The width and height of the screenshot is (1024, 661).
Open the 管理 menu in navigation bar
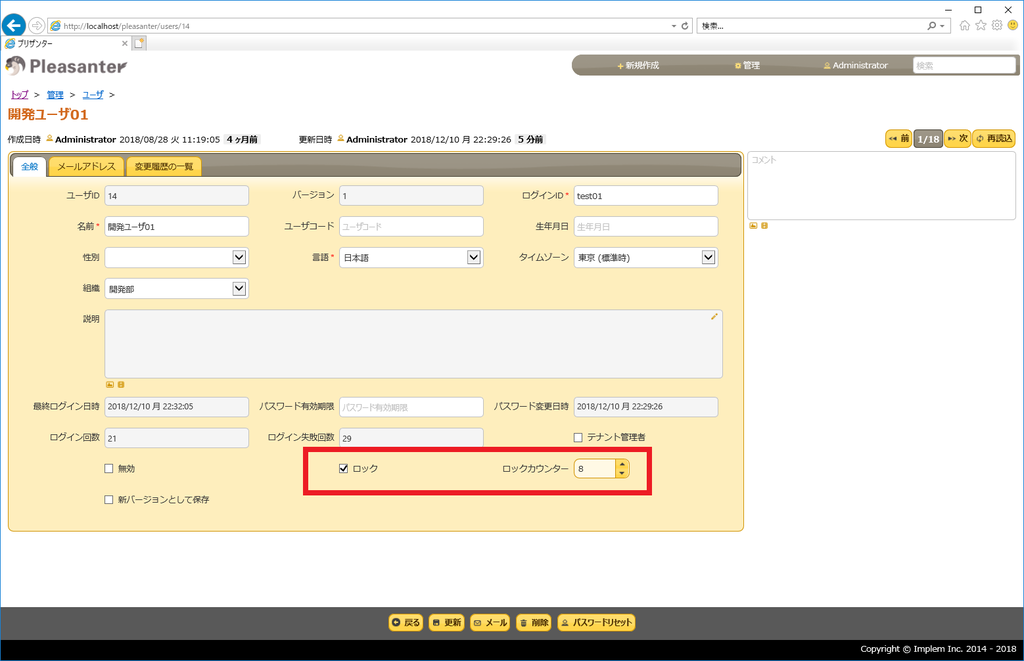pos(747,65)
